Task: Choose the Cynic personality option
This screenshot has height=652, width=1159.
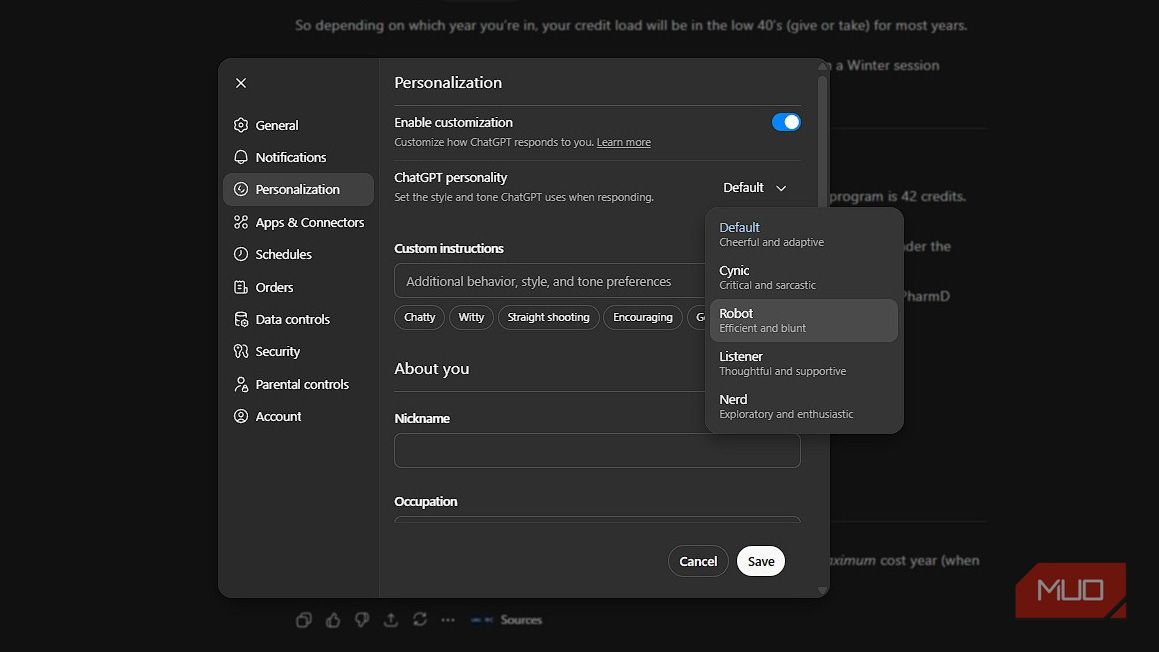Action: click(x=803, y=277)
